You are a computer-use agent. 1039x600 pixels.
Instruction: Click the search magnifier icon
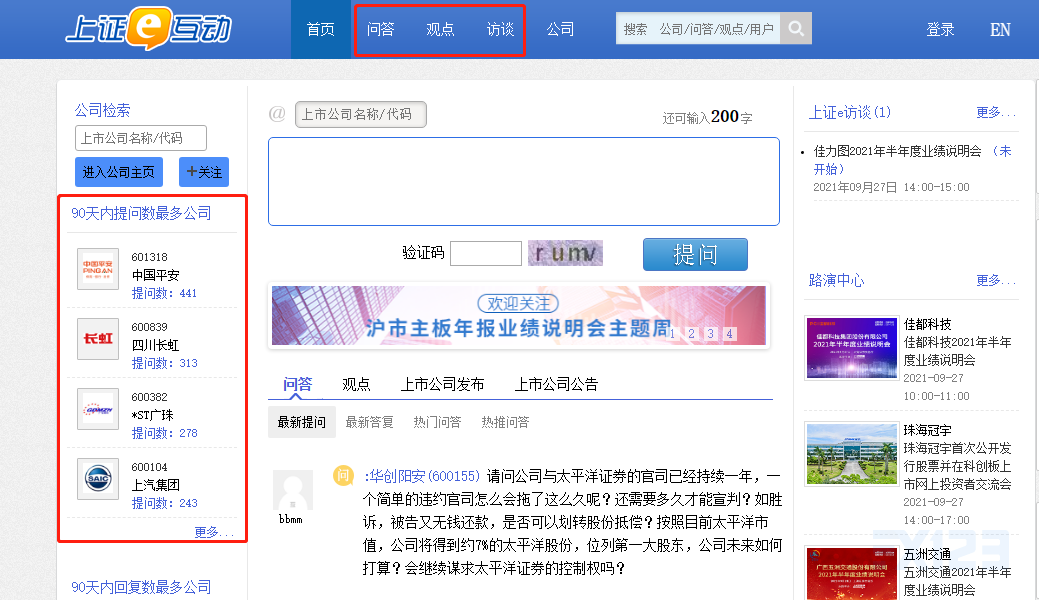pos(796,29)
